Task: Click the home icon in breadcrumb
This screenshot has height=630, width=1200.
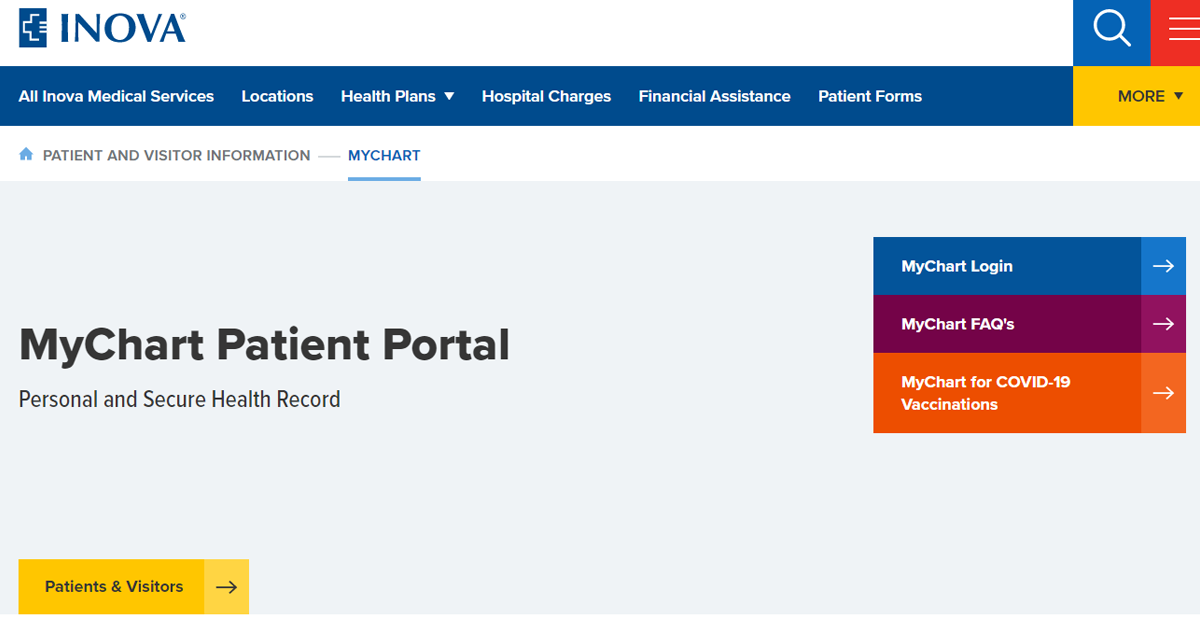Action: click(x=26, y=155)
